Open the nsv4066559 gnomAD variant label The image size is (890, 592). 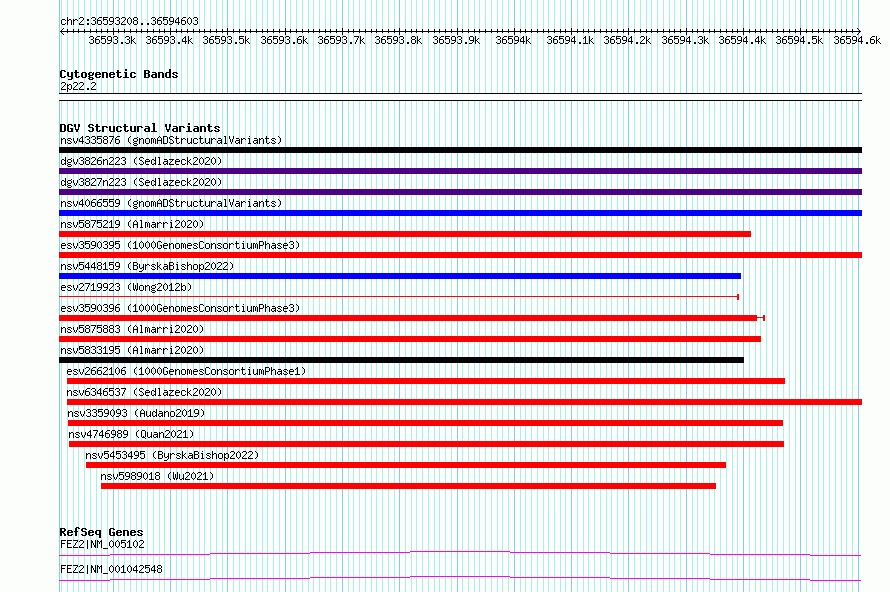click(171, 203)
